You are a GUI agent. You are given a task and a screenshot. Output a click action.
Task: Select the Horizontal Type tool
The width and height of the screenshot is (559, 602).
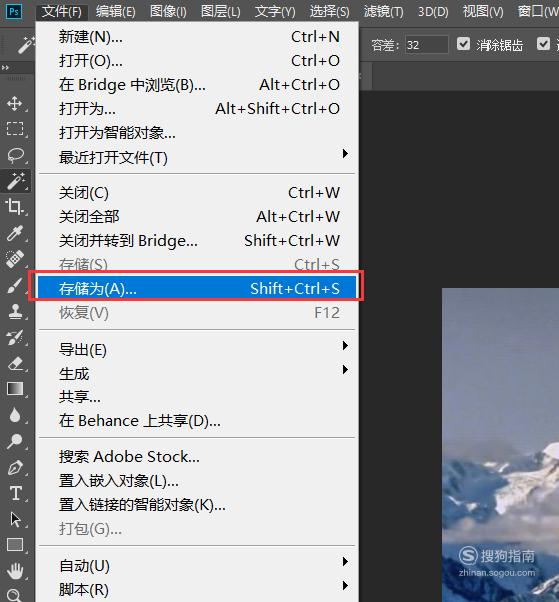tap(15, 493)
